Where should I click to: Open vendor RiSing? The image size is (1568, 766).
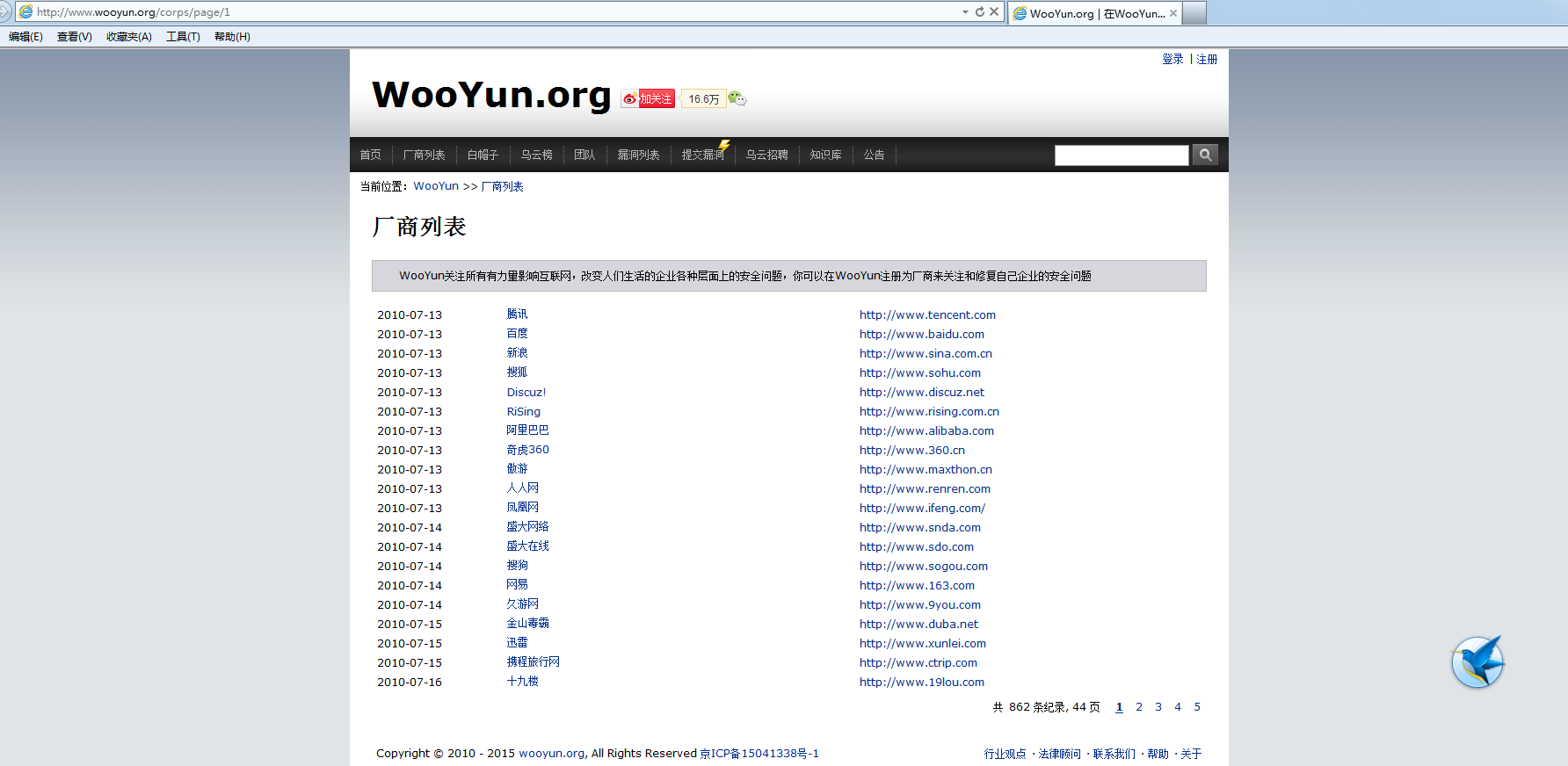coord(524,411)
